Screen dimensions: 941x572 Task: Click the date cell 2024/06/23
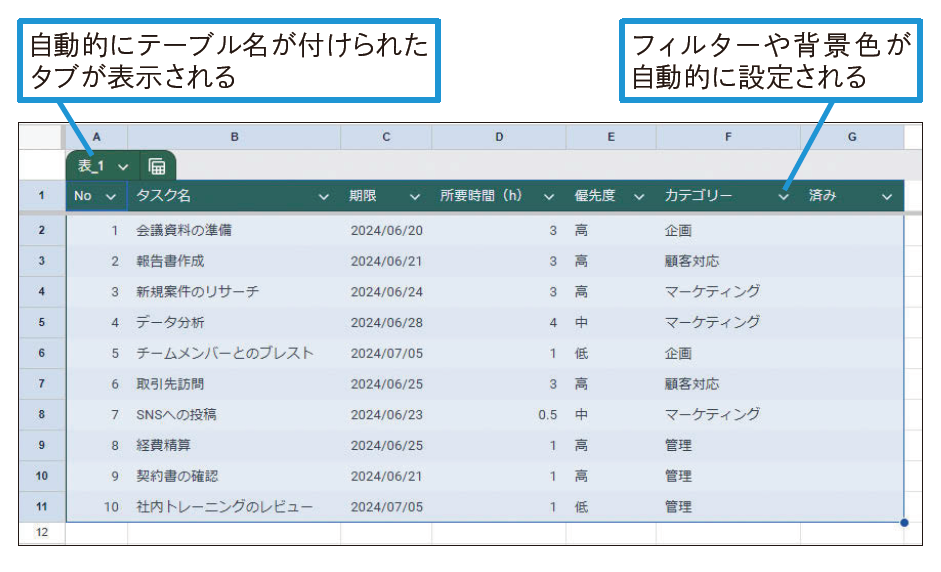(386, 415)
